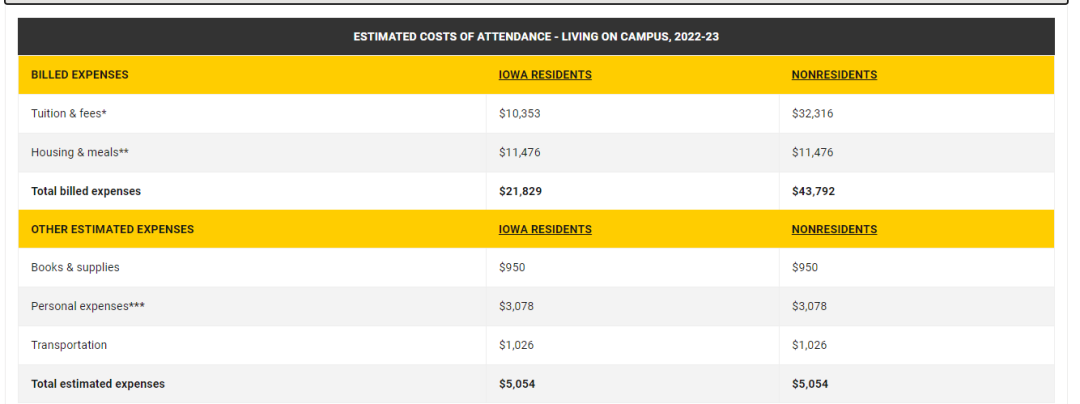1080x404 pixels.
Task: Click the Books & supplies row label
Action: [x=75, y=268]
